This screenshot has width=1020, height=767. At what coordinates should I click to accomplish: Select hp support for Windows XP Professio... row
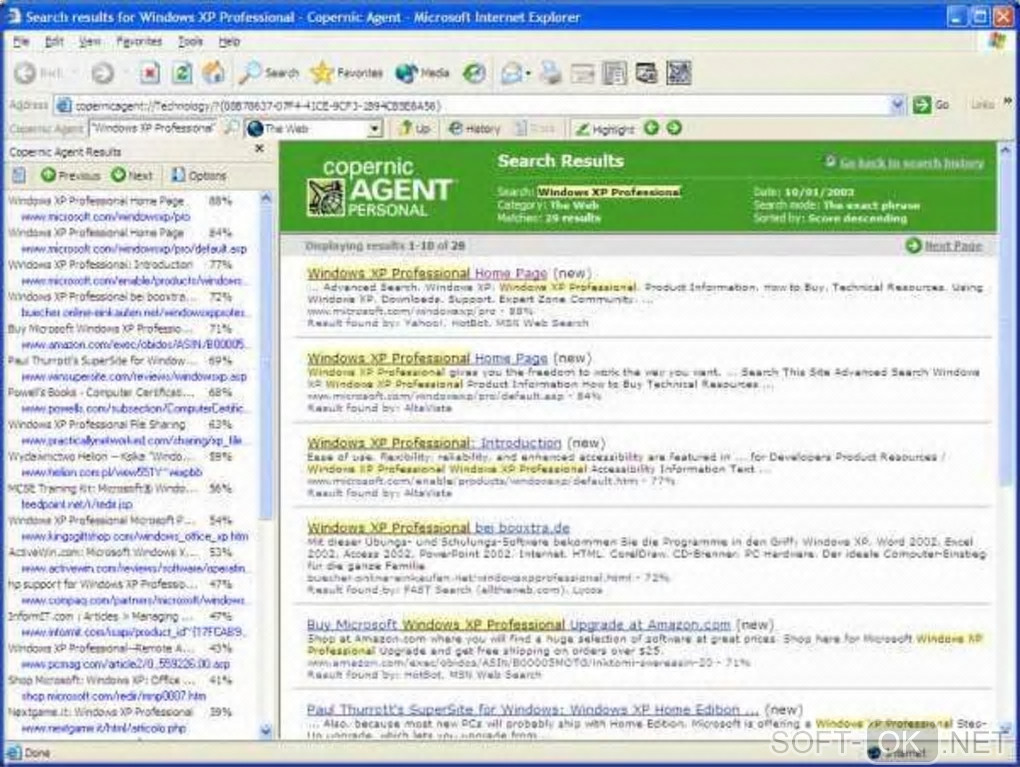pos(120,584)
